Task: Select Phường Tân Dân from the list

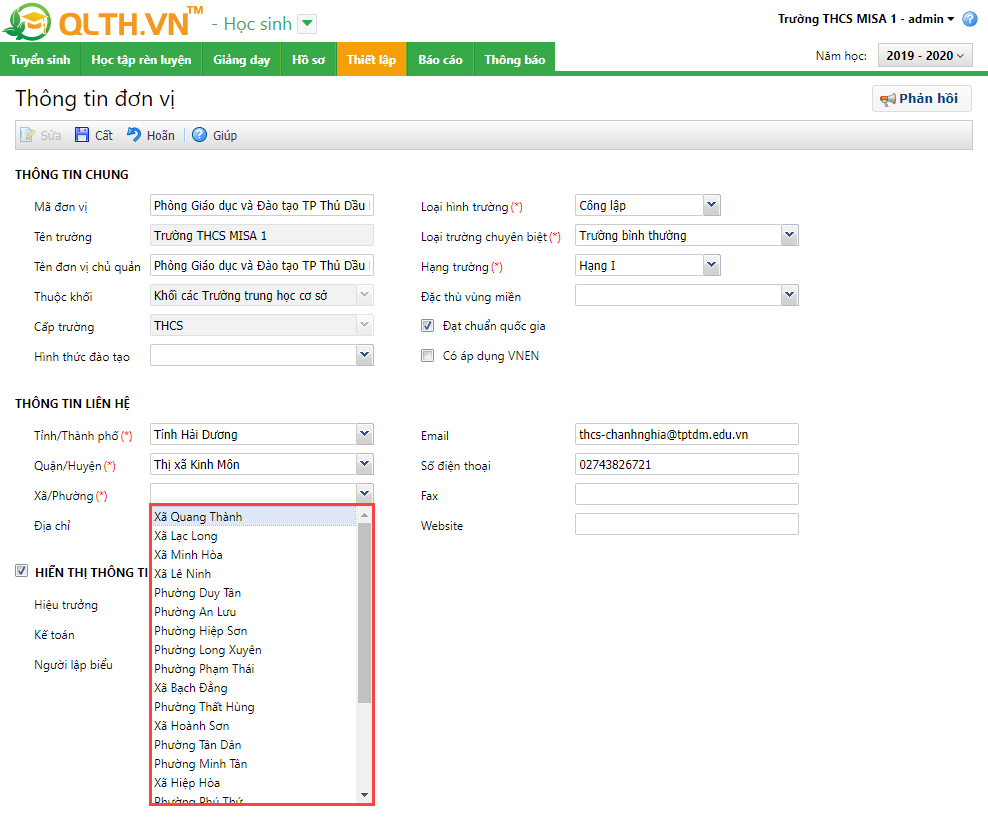Action: (x=254, y=745)
